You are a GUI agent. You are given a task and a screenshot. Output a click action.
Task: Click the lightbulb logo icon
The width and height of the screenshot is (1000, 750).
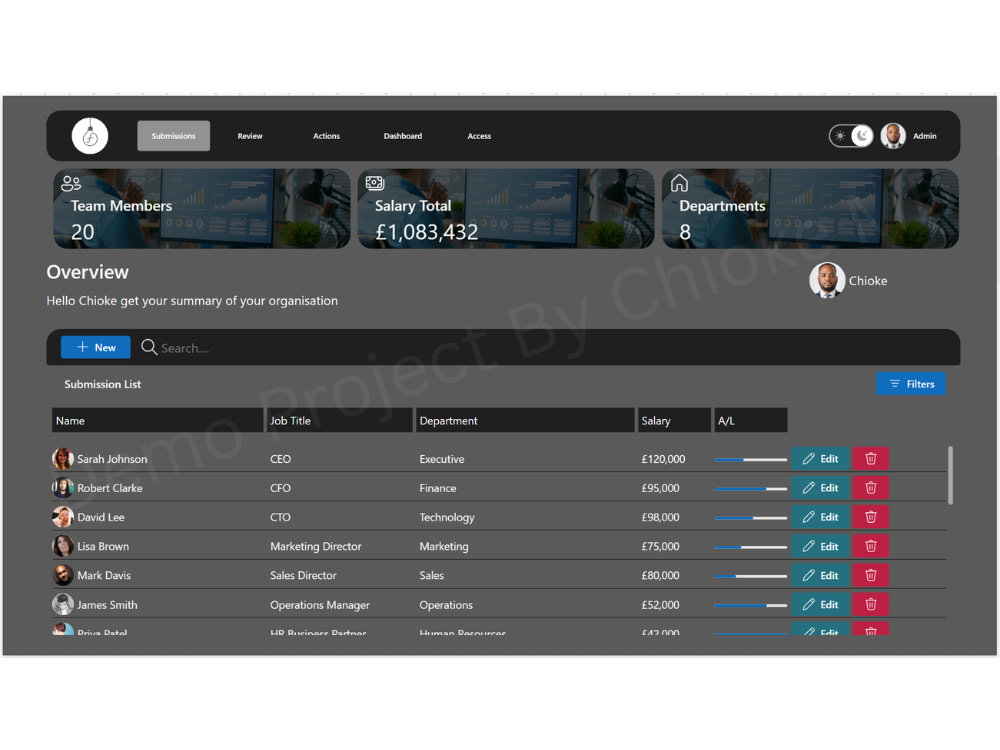(90, 136)
